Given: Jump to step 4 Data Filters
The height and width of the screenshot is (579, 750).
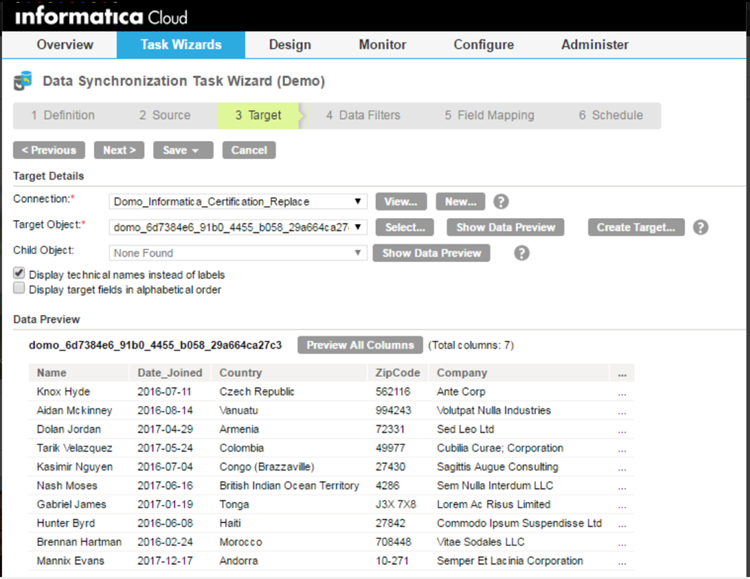Looking at the screenshot, I should [363, 115].
